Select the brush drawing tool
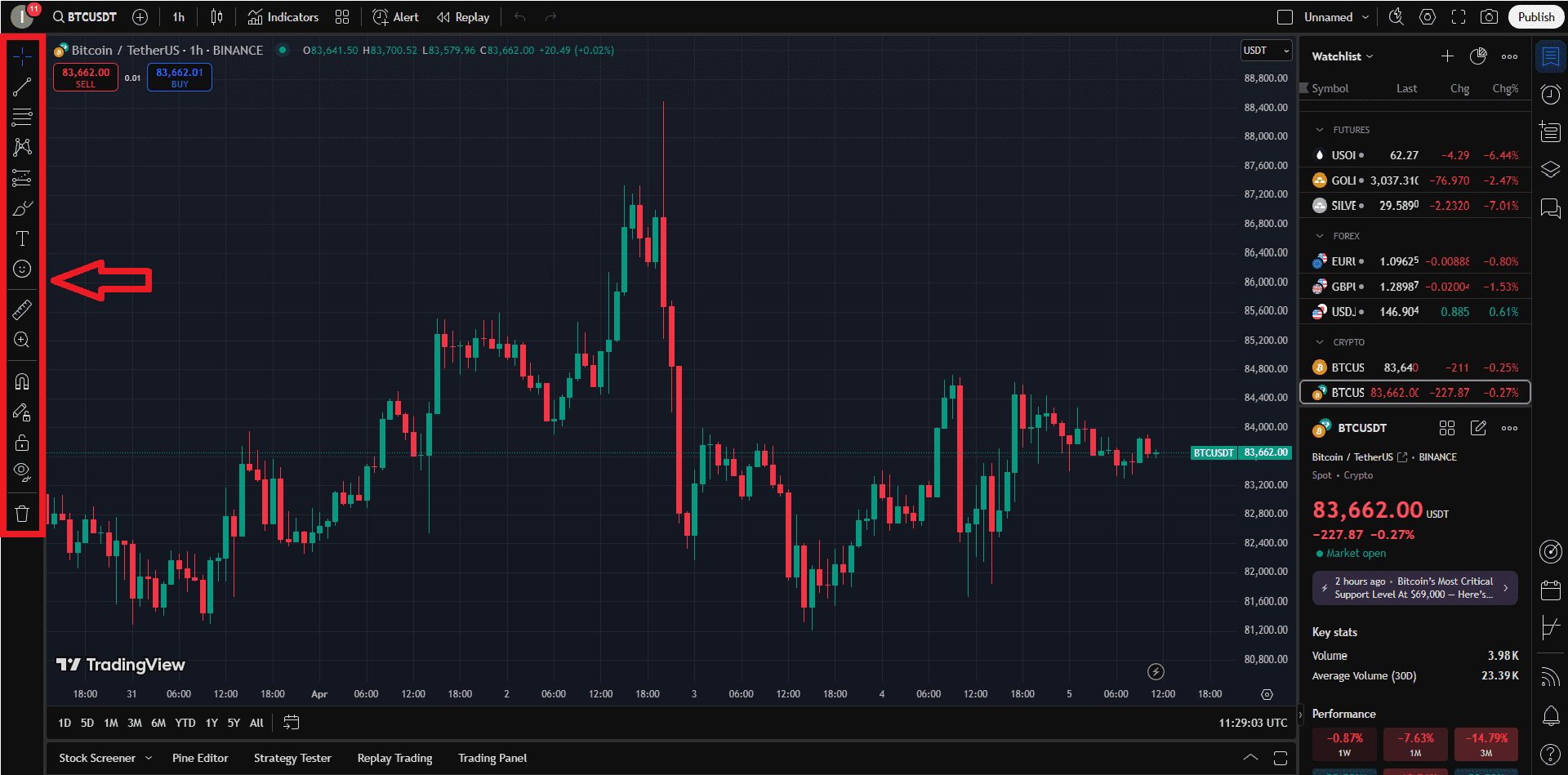This screenshot has height=775, width=1568. 22,208
